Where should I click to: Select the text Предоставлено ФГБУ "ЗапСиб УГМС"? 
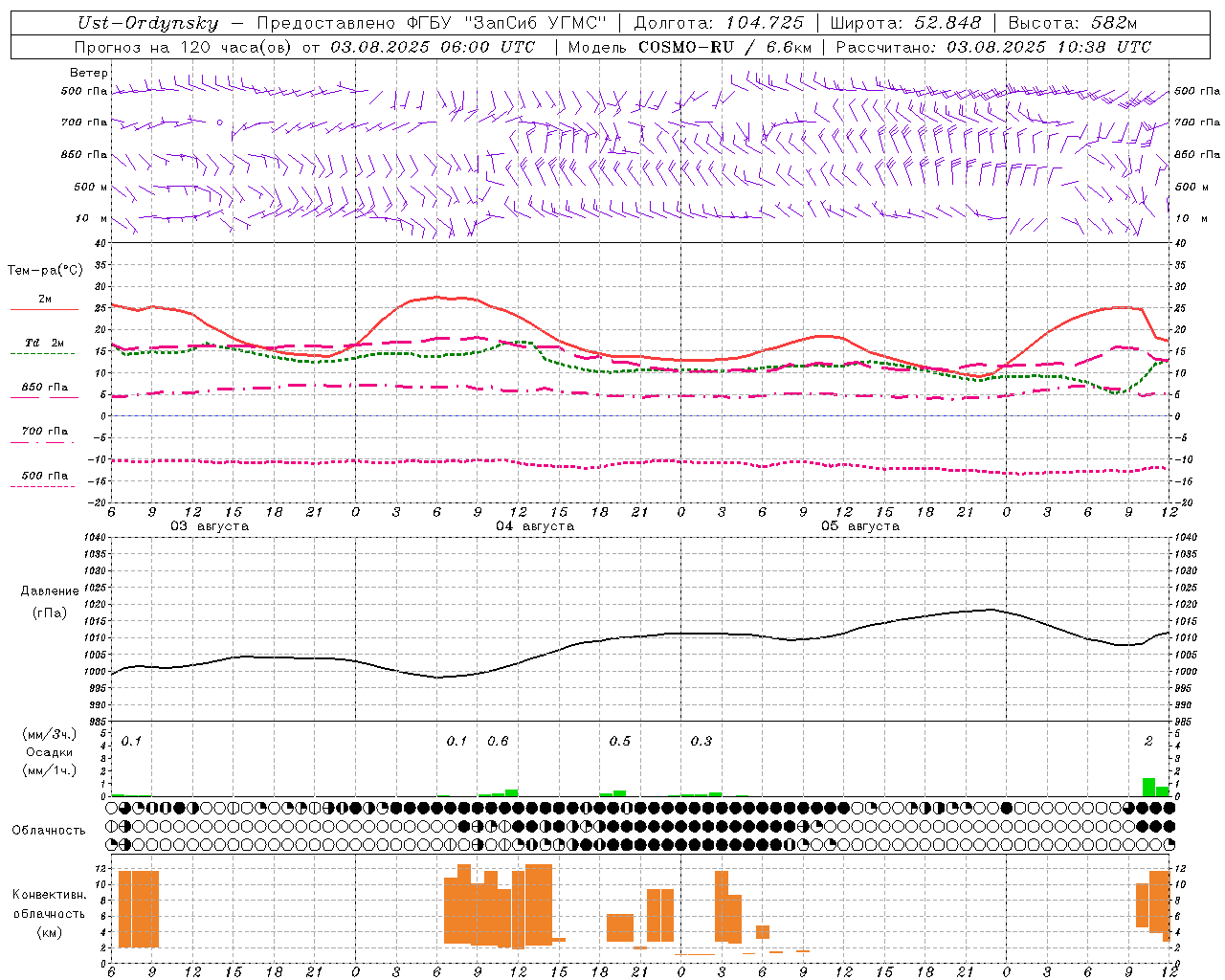(432, 23)
